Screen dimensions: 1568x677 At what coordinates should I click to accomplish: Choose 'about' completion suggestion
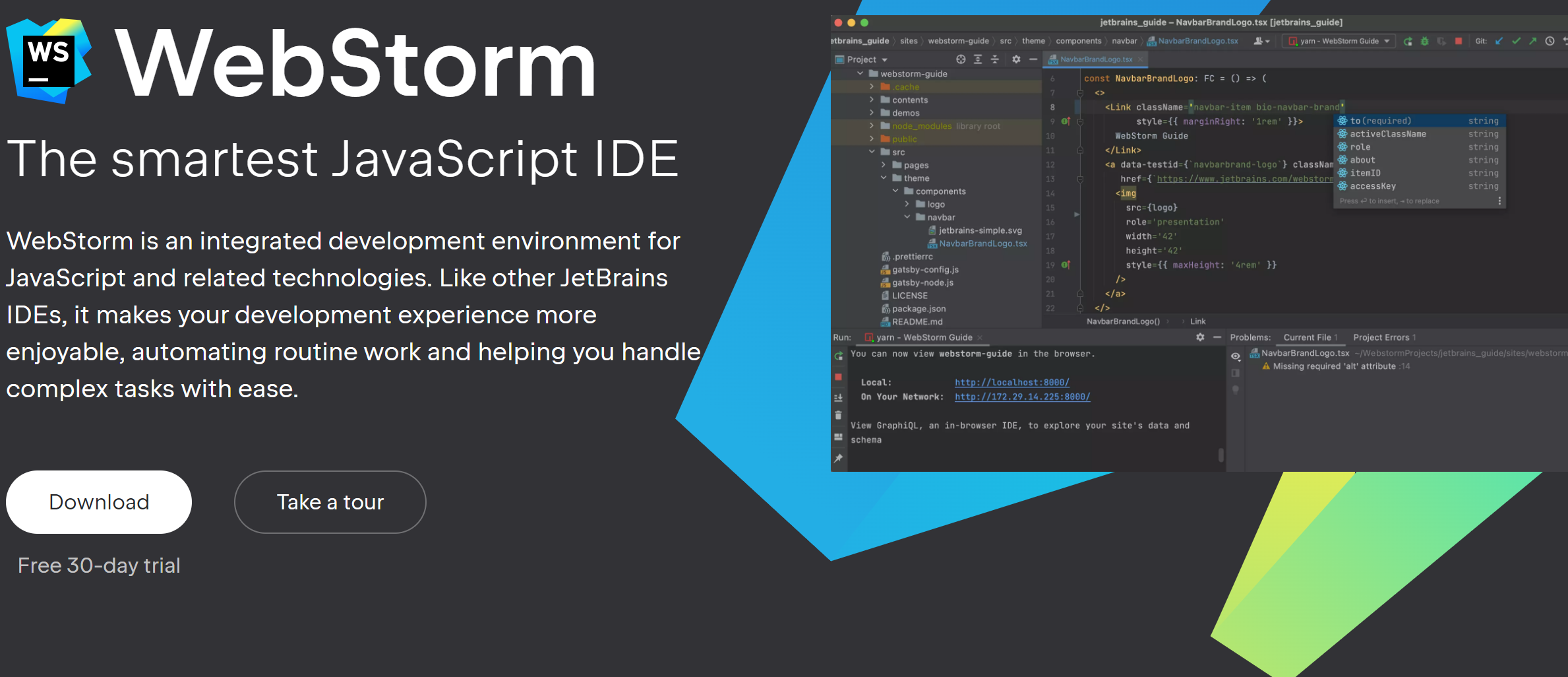[1420, 160]
